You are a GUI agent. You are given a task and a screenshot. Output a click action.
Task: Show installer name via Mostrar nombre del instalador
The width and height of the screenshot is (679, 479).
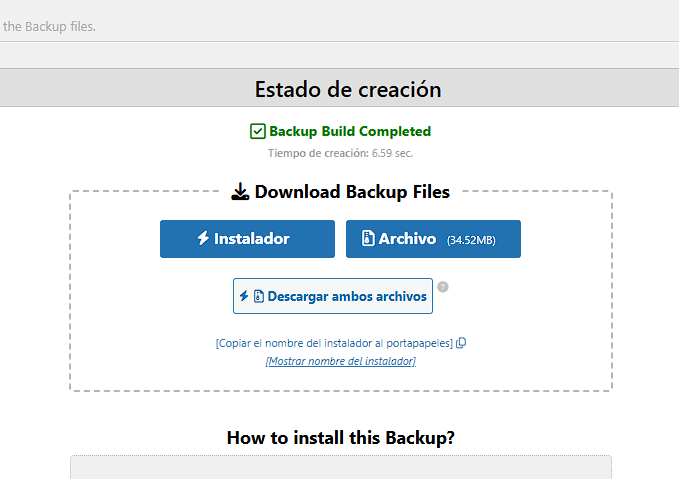click(x=340, y=361)
